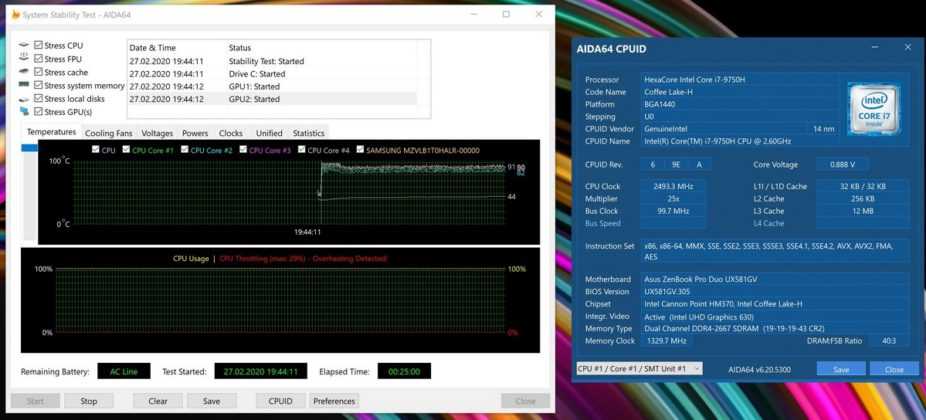Switch to the Cooling Fans tab
This screenshot has height=420, width=926.
pyautogui.click(x=108, y=133)
